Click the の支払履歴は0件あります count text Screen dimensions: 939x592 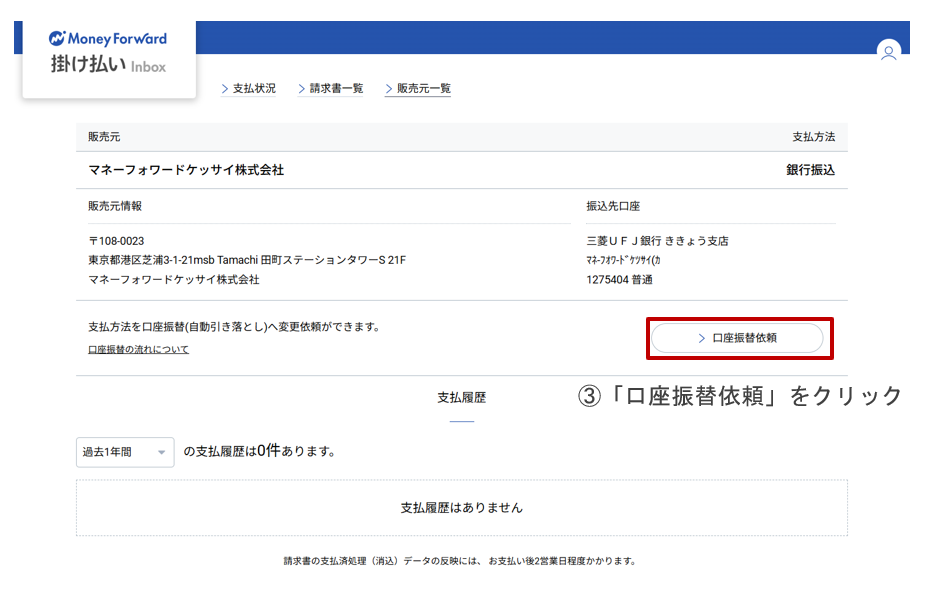pyautogui.click(x=259, y=451)
